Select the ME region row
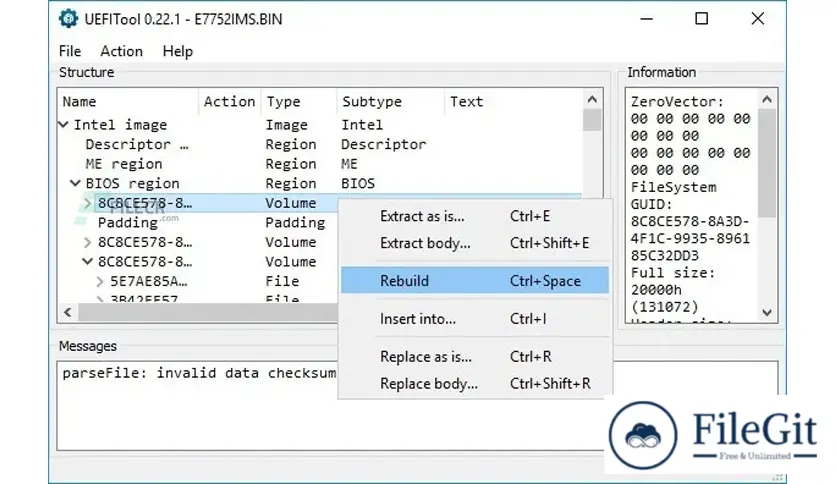836x484 pixels. [x=320, y=164]
